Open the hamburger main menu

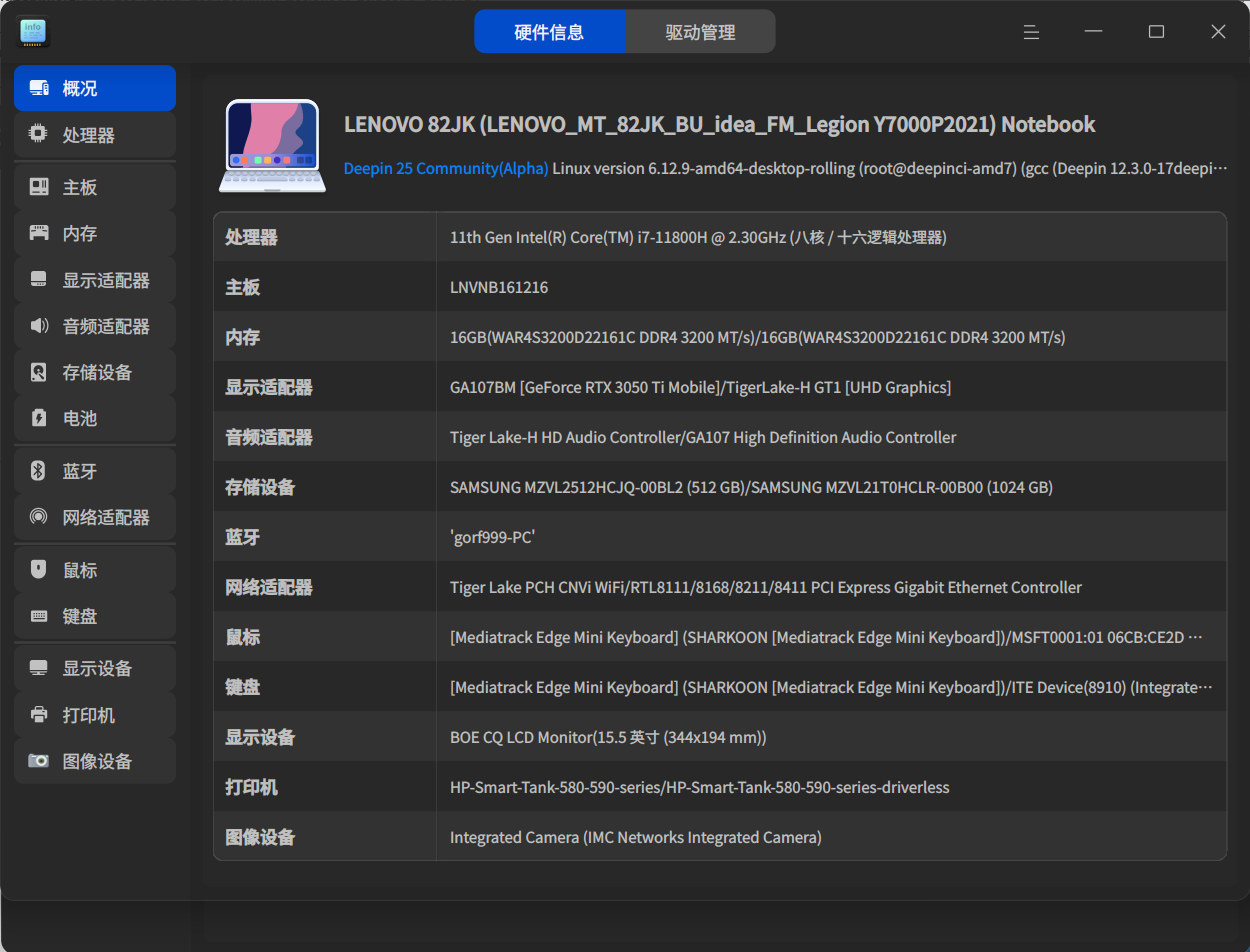1031,32
